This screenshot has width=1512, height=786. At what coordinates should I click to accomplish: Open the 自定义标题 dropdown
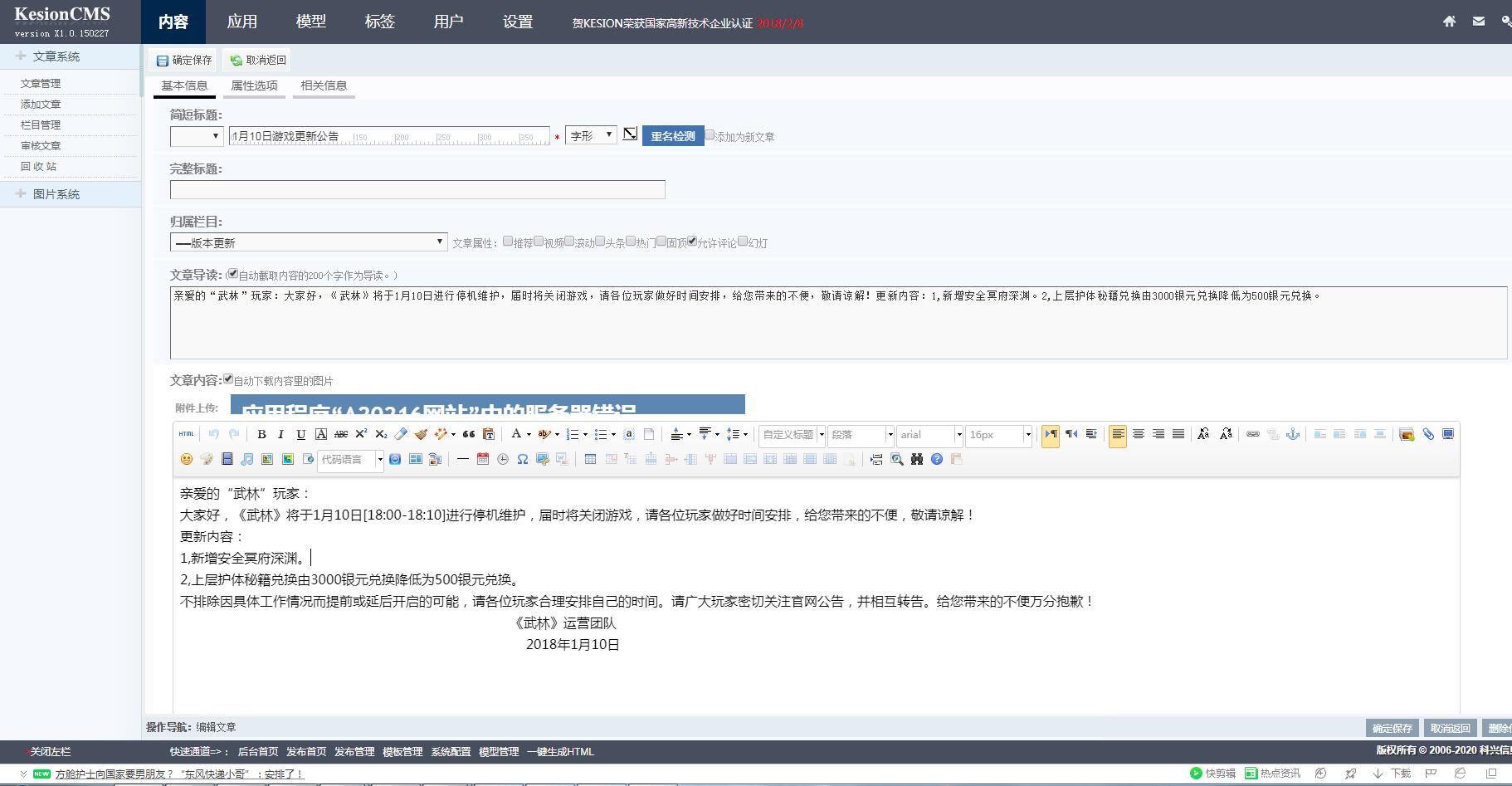click(x=793, y=435)
